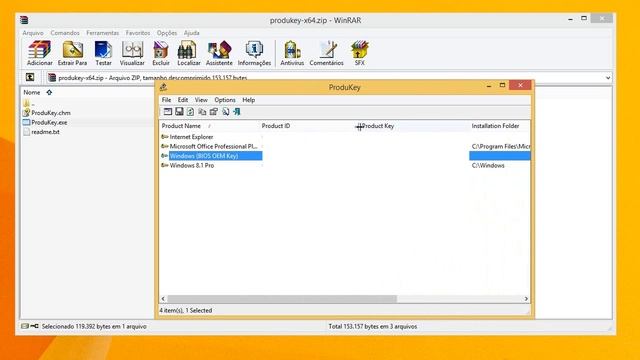Click ProduKey Copy Selected Items icon
This screenshot has width=640, height=360.
[202, 111]
